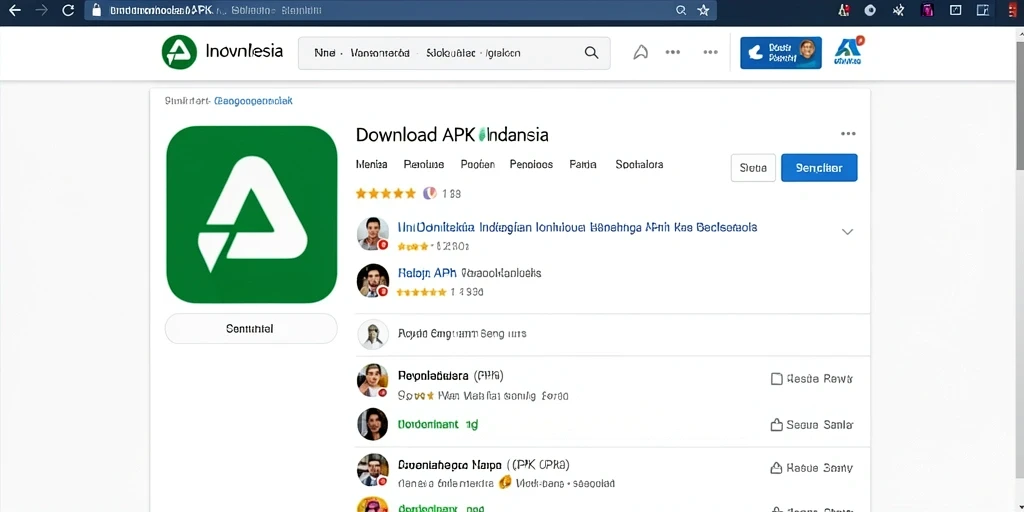
Task: Click the white Sieua button
Action: (753, 168)
